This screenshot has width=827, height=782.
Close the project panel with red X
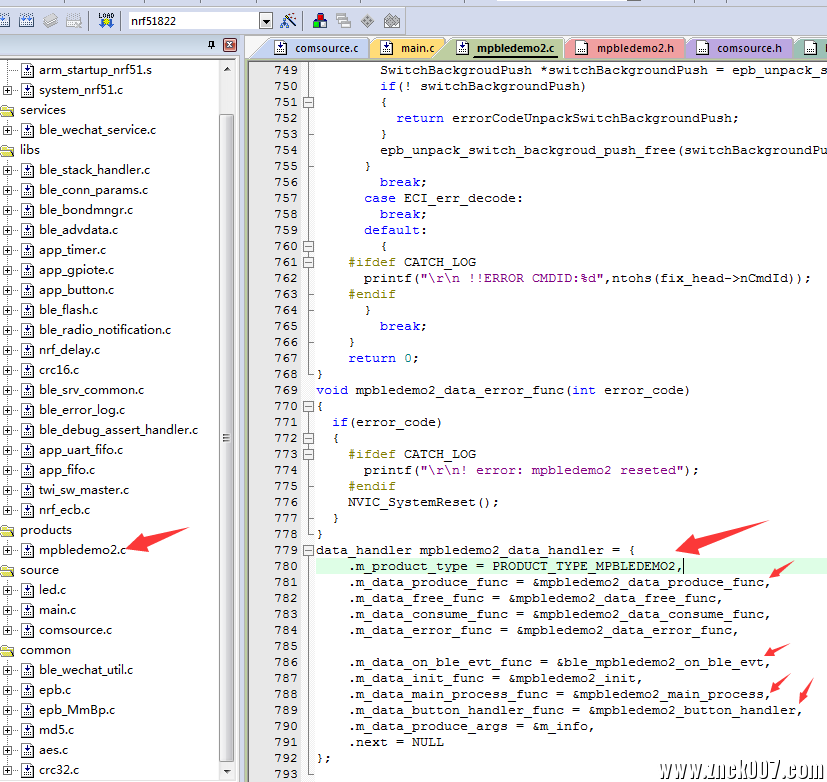[x=230, y=45]
